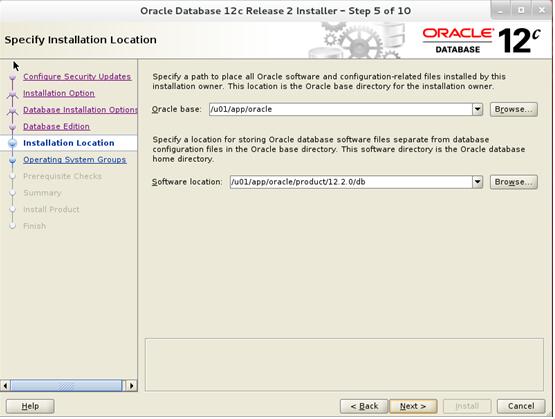Cancel the Oracle installation

(x=521, y=406)
